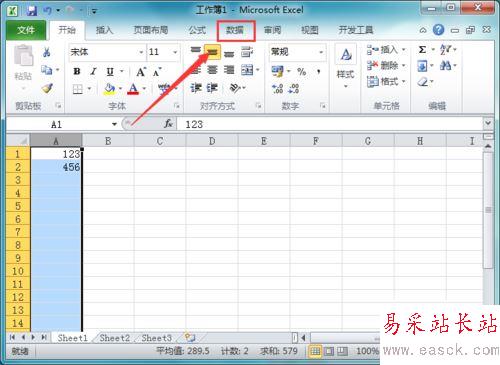Viewport: 500px width, 365px height.
Task: Switch to Page Layout (页面布局) tab
Action: tap(151, 30)
